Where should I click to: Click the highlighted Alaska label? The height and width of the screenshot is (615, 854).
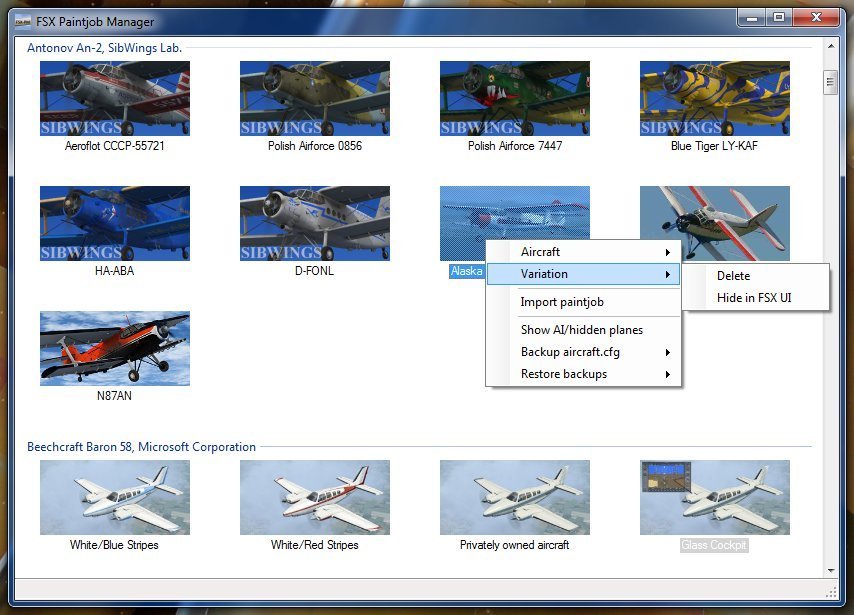click(467, 271)
